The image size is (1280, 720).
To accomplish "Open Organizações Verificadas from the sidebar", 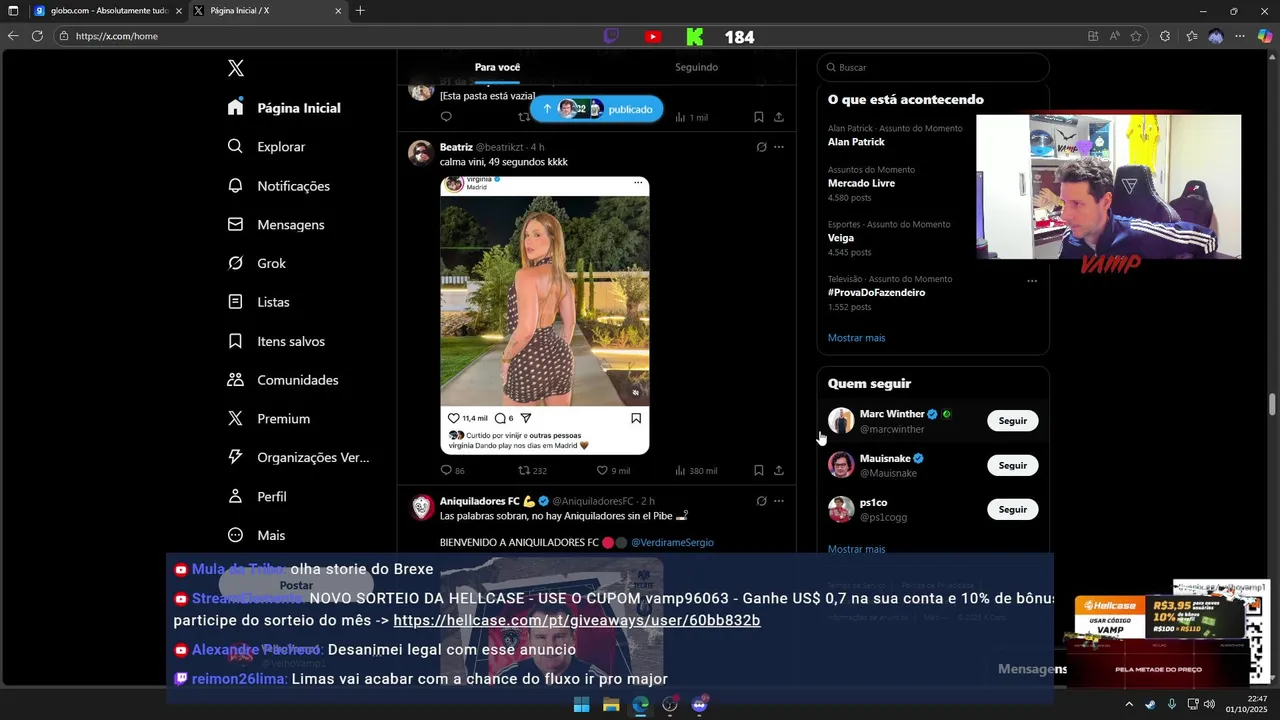I will [x=299, y=457].
